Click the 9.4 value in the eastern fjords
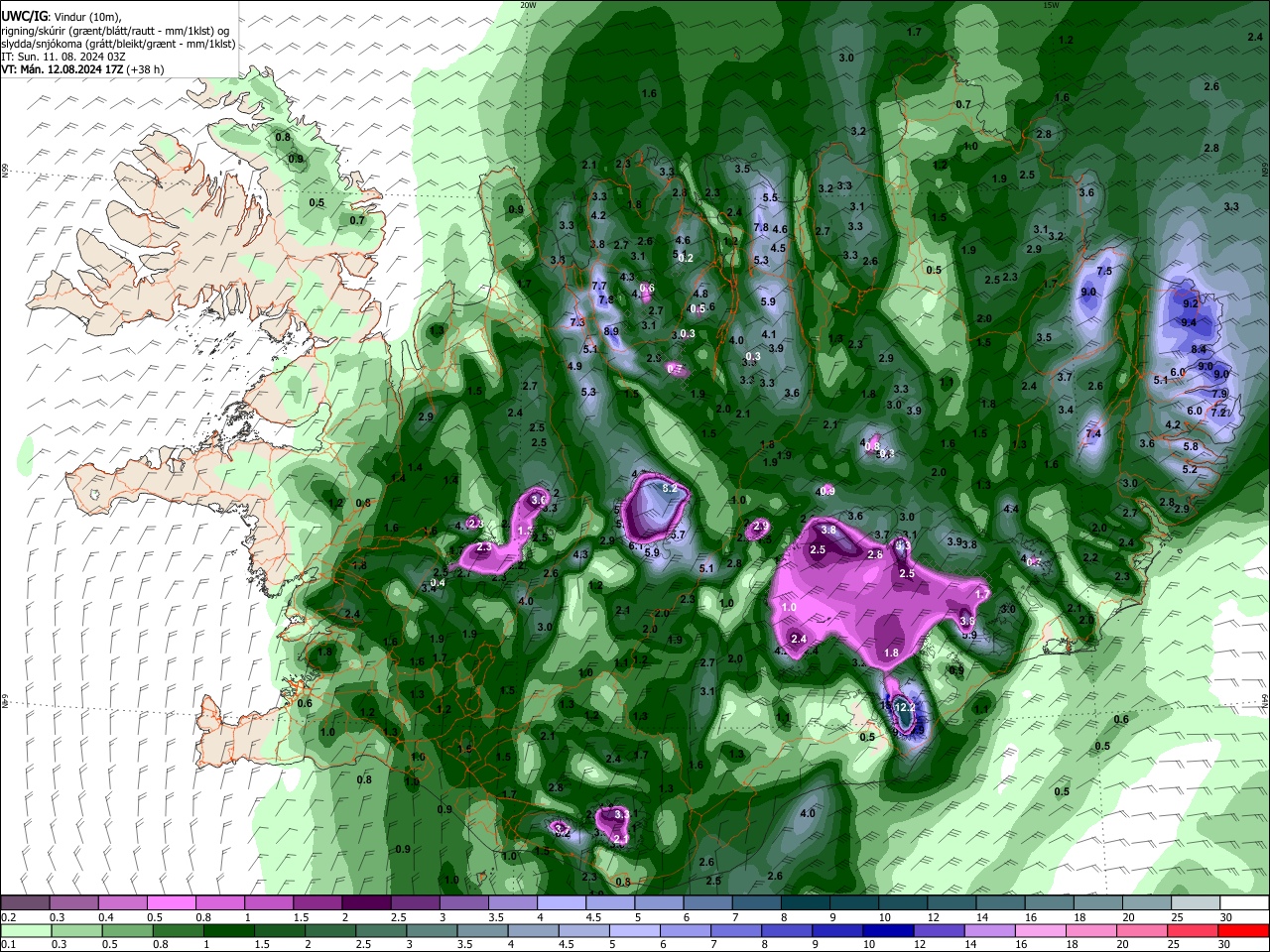1270x952 pixels. pos(1189,322)
